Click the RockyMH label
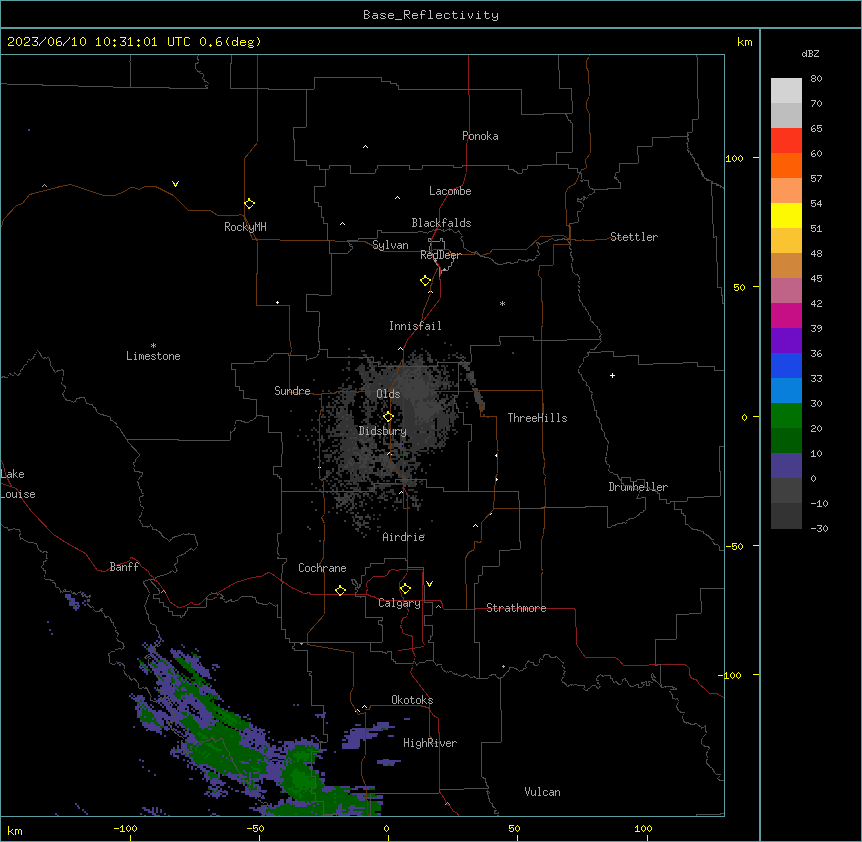This screenshot has width=862, height=842. (245, 227)
